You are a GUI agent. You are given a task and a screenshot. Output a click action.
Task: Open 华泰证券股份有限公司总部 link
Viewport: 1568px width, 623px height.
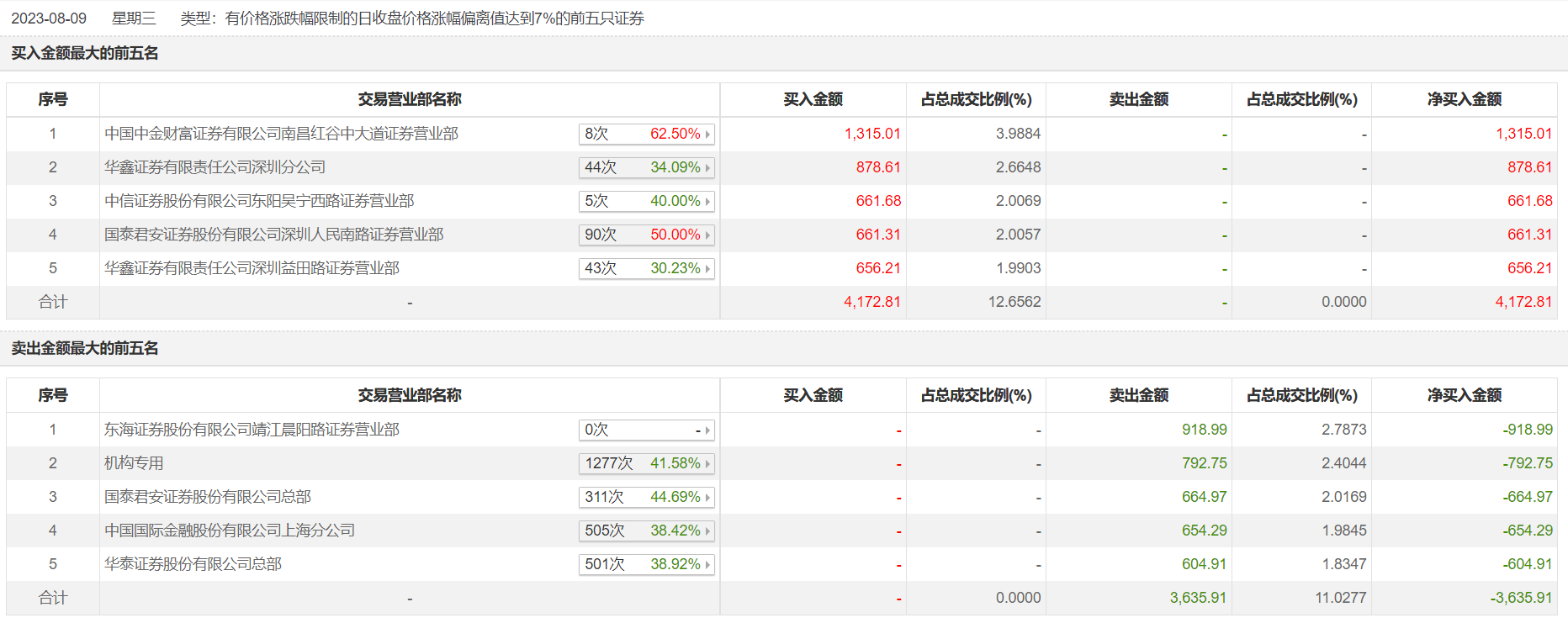(x=193, y=564)
